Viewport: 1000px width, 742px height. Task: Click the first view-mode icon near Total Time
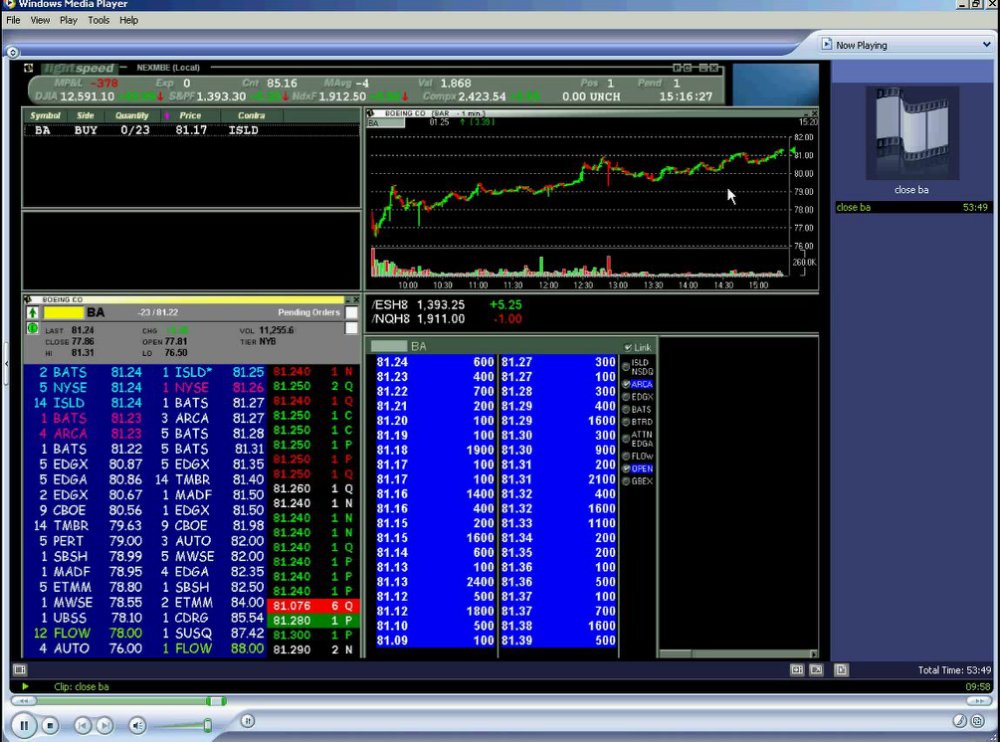pyautogui.click(x=797, y=670)
